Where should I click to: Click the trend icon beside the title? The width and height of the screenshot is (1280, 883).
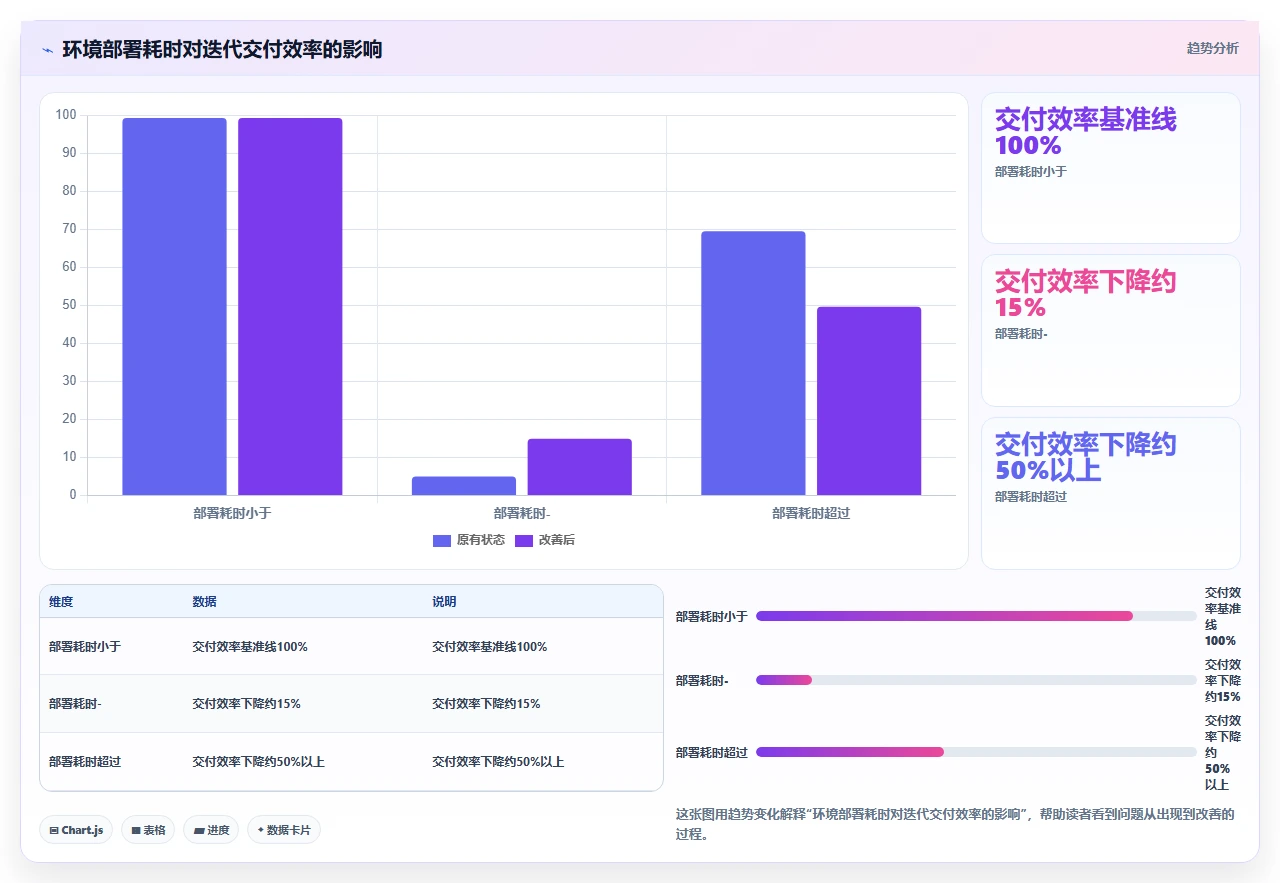click(x=47, y=49)
